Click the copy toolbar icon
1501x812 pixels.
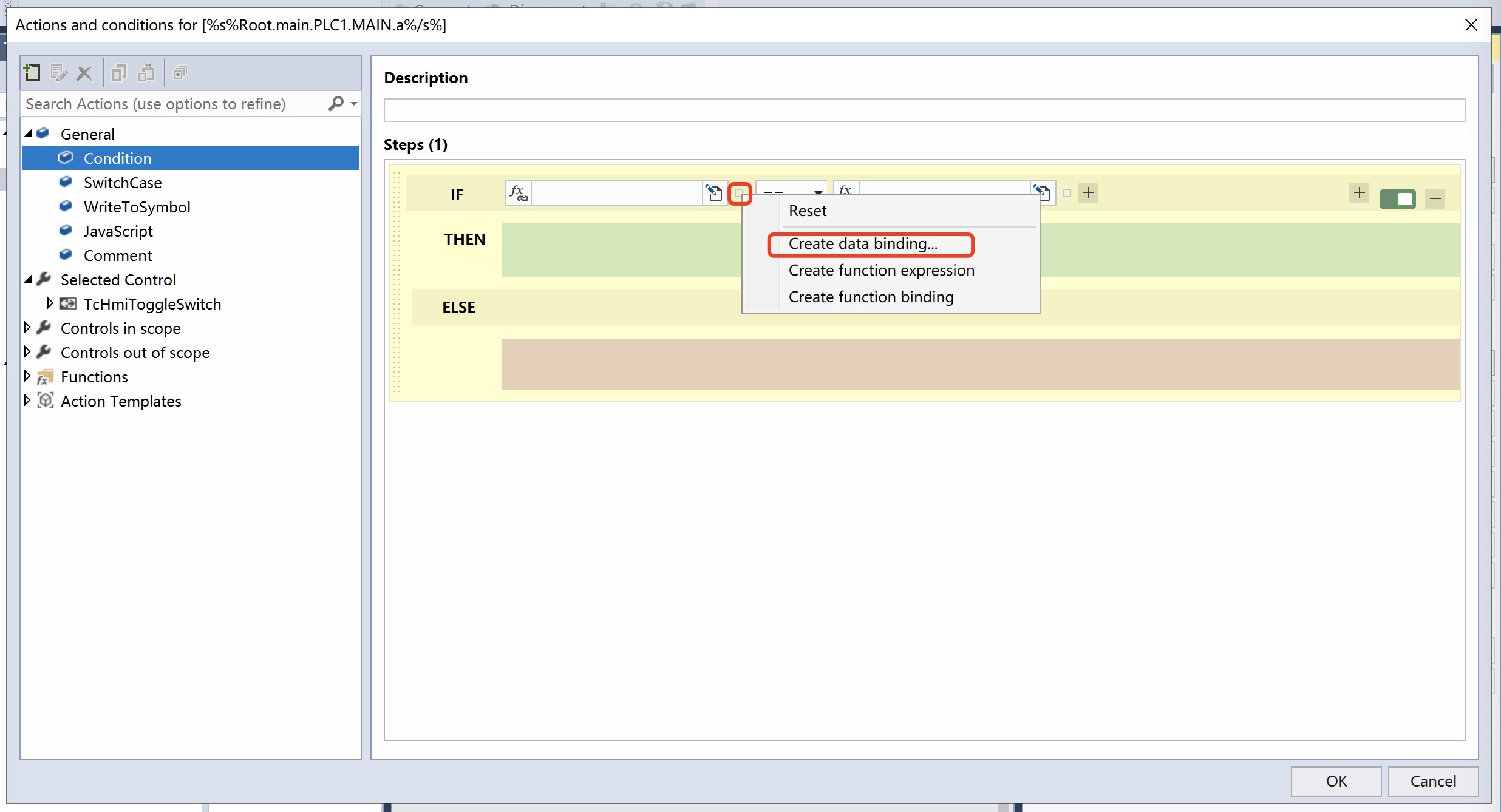[x=119, y=73]
